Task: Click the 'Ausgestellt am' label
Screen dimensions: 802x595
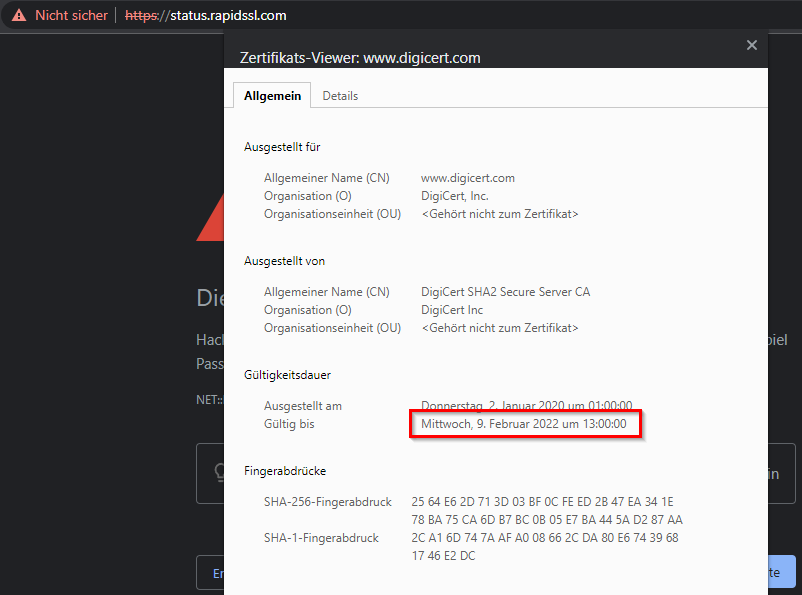Action: tap(302, 406)
